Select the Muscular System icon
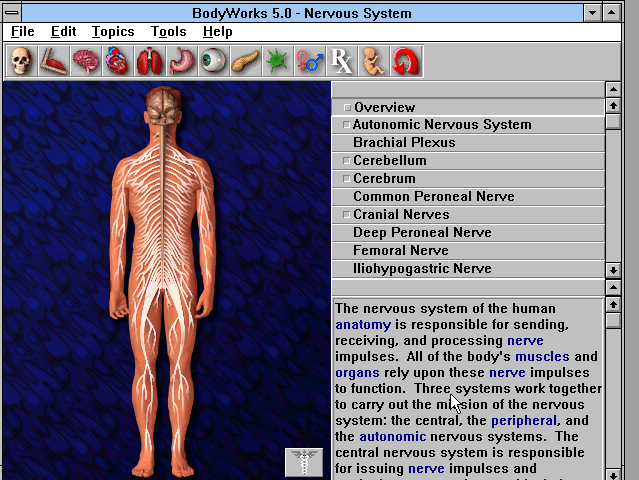This screenshot has height=480, width=639. coord(53,62)
